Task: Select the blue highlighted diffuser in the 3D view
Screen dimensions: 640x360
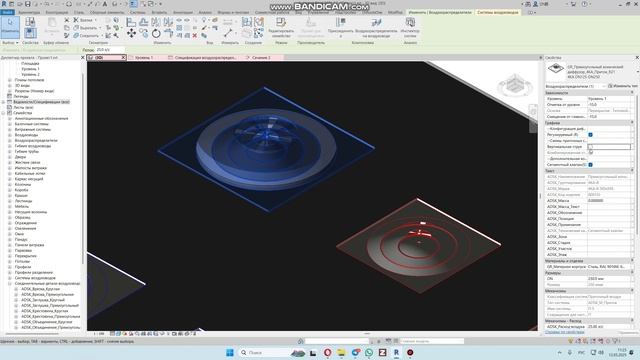Action: [266, 149]
